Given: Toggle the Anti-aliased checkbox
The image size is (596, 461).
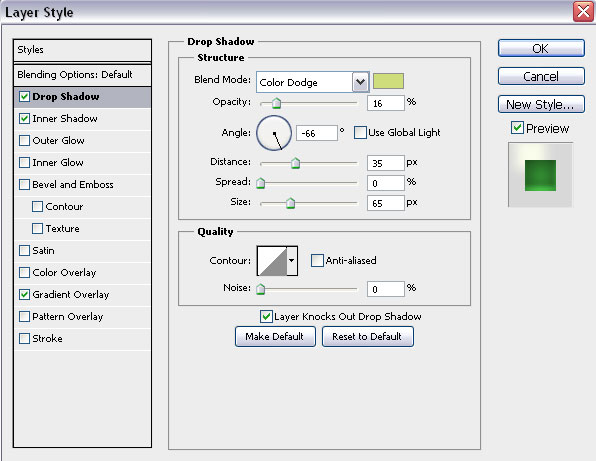Looking at the screenshot, I should 317,261.
